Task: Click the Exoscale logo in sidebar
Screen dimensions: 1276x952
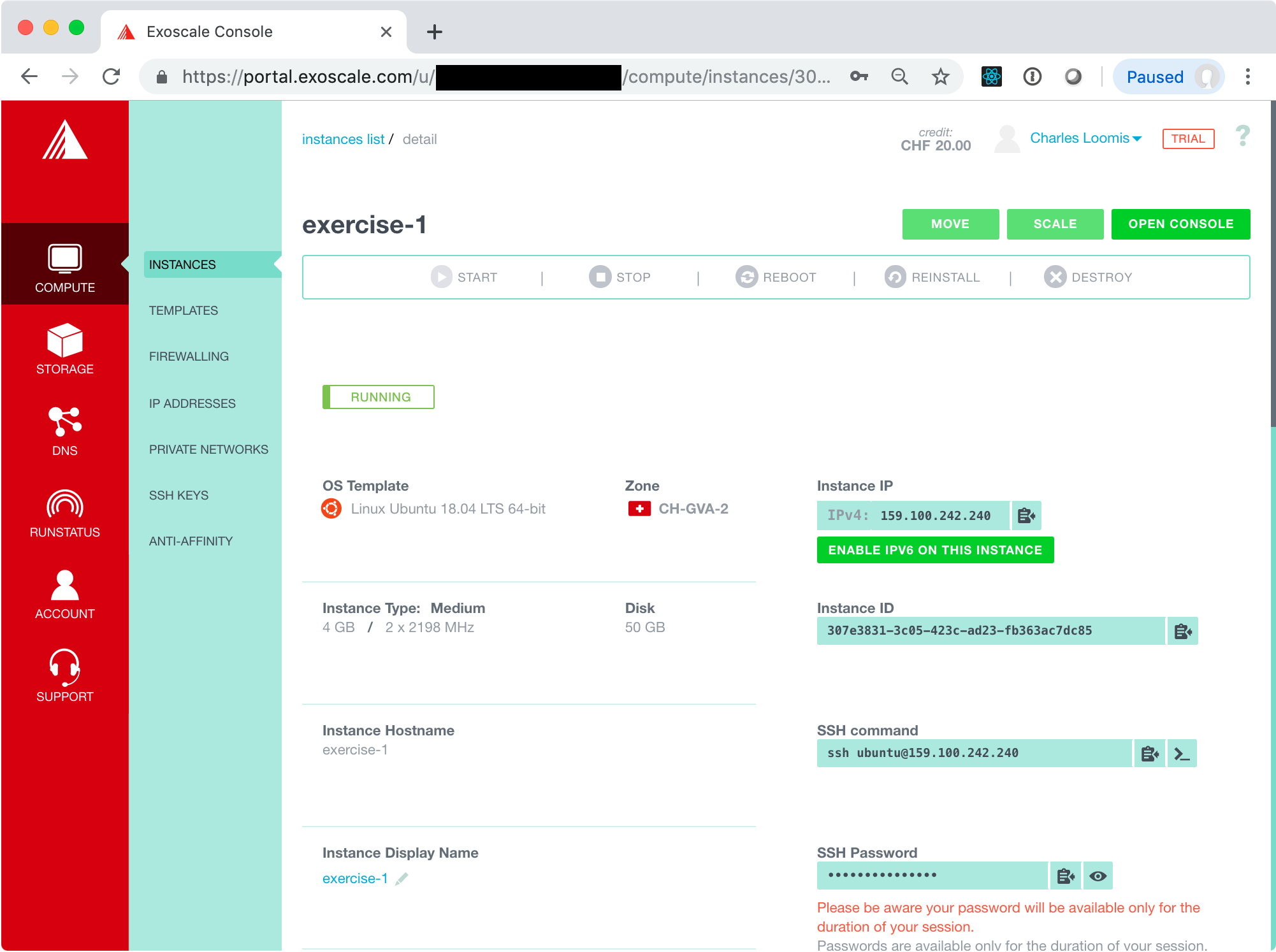Action: tap(64, 140)
